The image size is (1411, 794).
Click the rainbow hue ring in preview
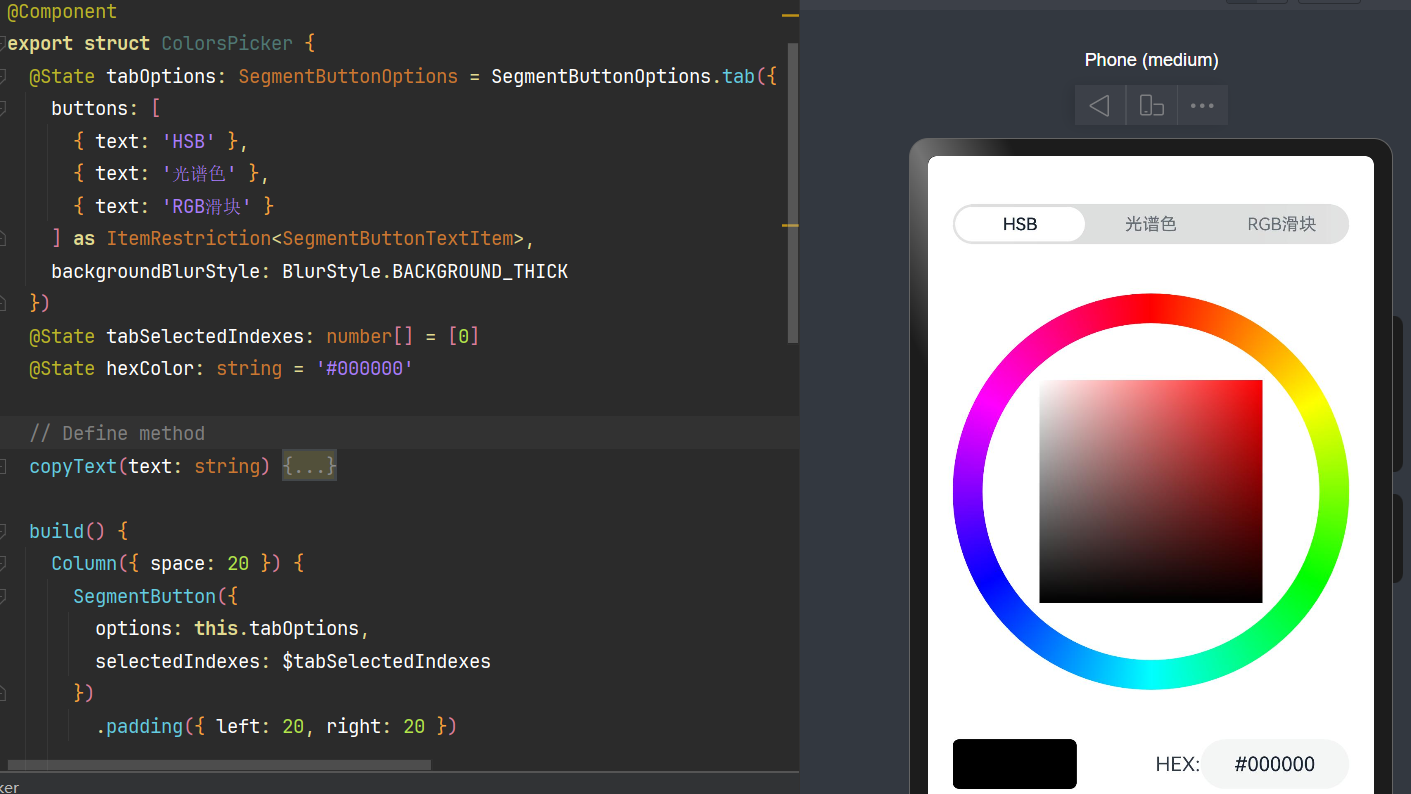[x=1151, y=308]
